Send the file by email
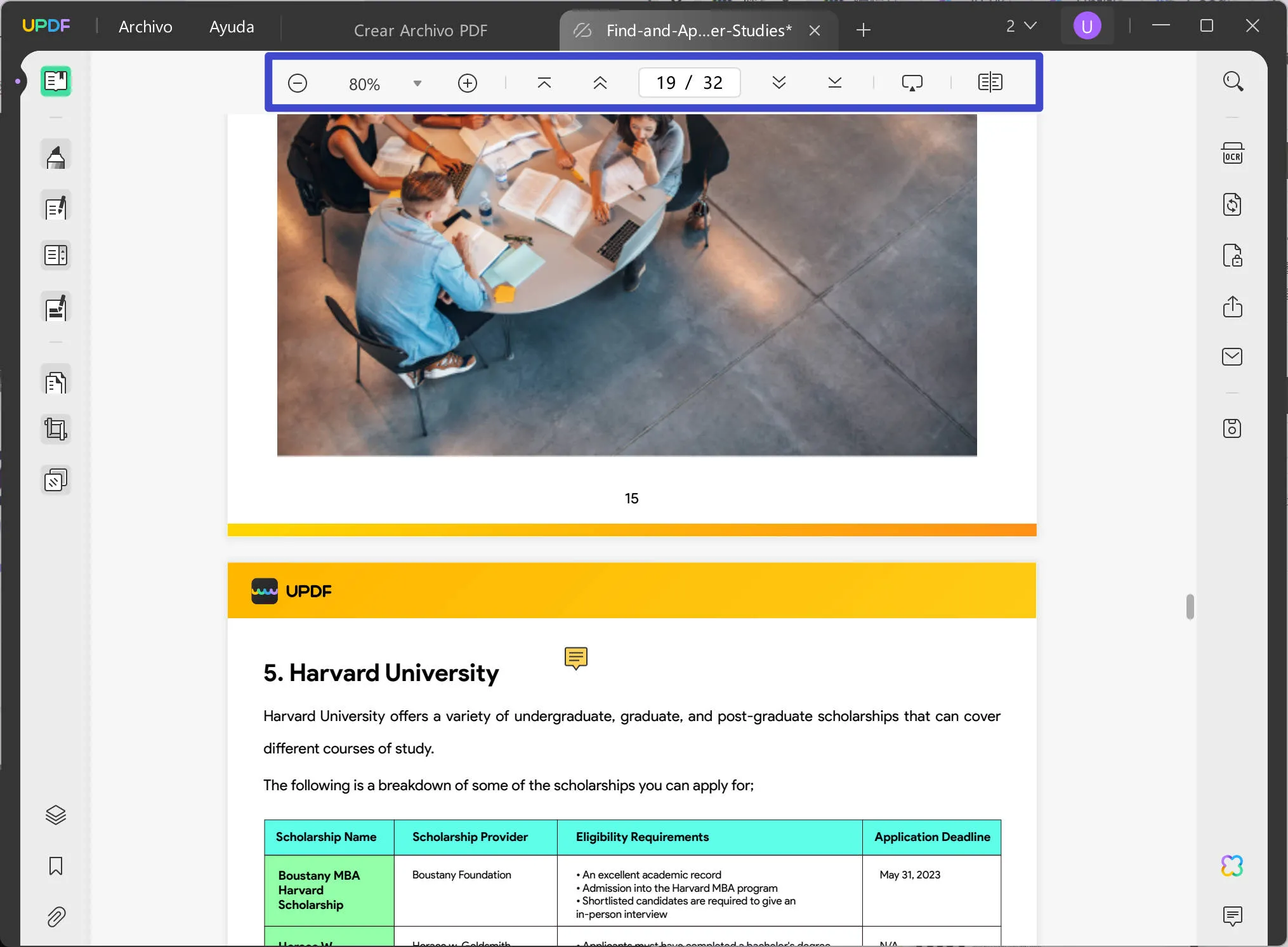This screenshot has width=1288, height=947. tap(1232, 357)
